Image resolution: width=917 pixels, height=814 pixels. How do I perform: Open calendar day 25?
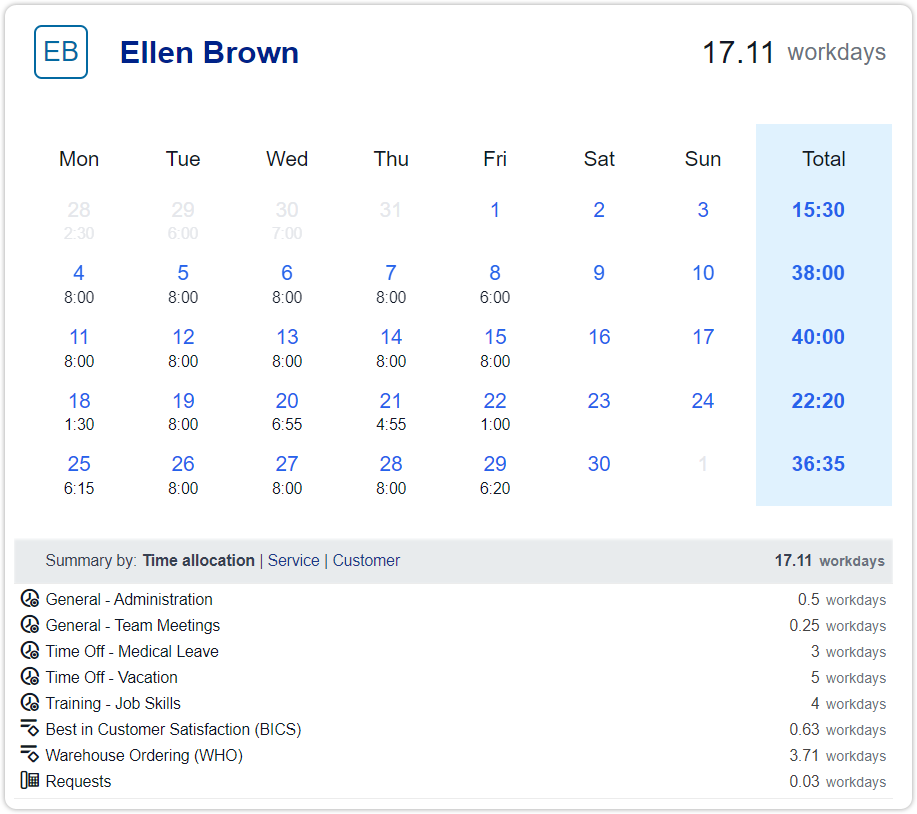[79, 464]
